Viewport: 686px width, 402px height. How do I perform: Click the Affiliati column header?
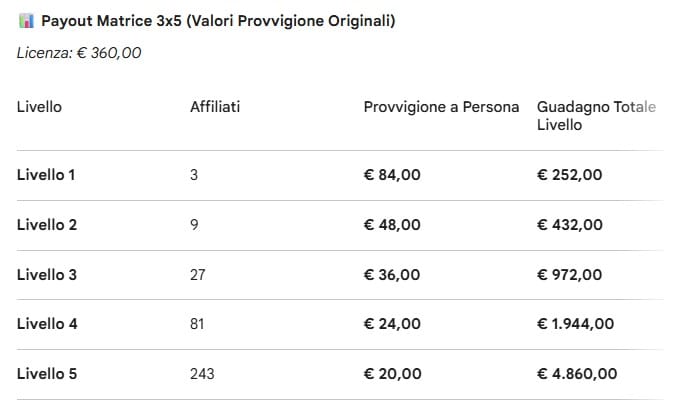click(x=214, y=107)
